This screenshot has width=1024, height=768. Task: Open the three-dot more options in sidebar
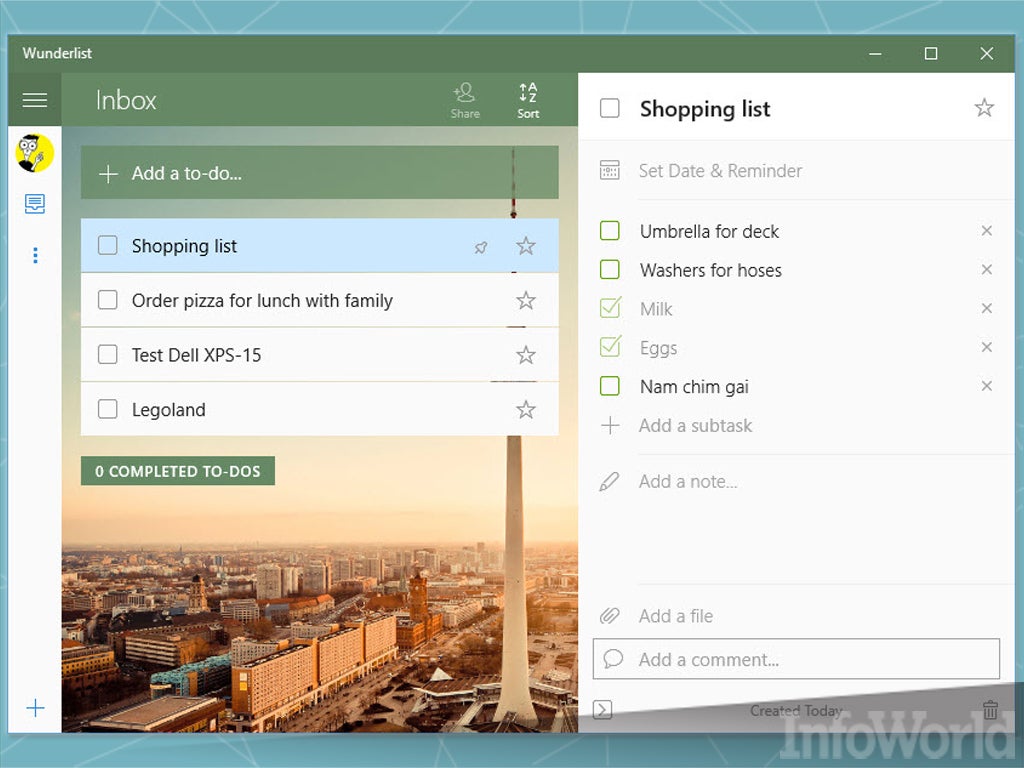(35, 255)
